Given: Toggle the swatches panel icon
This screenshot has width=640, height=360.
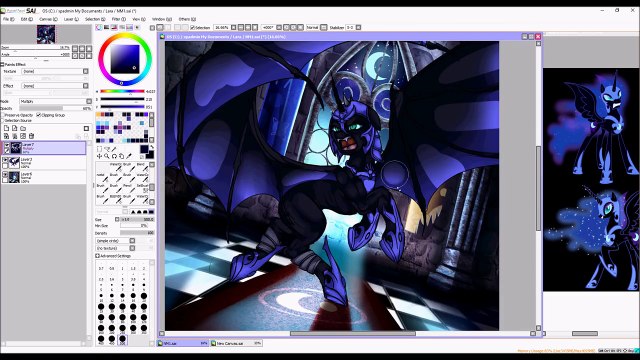Looking at the screenshot, I should coord(129,27).
